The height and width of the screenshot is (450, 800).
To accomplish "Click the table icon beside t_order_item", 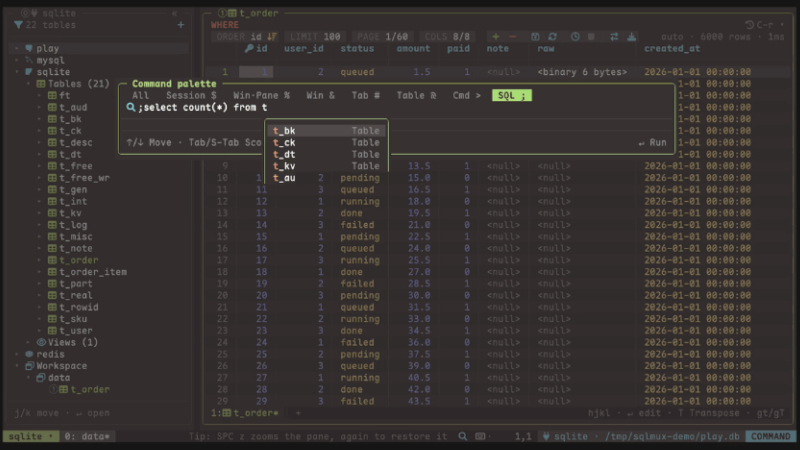I will [x=52, y=272].
